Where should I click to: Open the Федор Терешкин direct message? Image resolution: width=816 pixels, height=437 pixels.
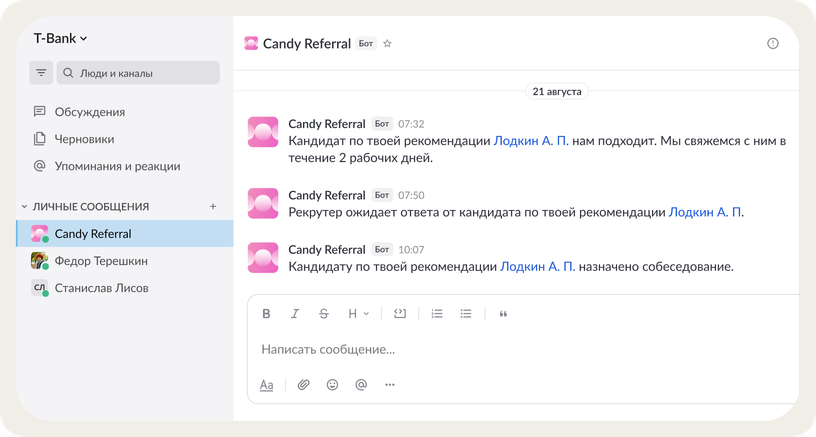100,261
